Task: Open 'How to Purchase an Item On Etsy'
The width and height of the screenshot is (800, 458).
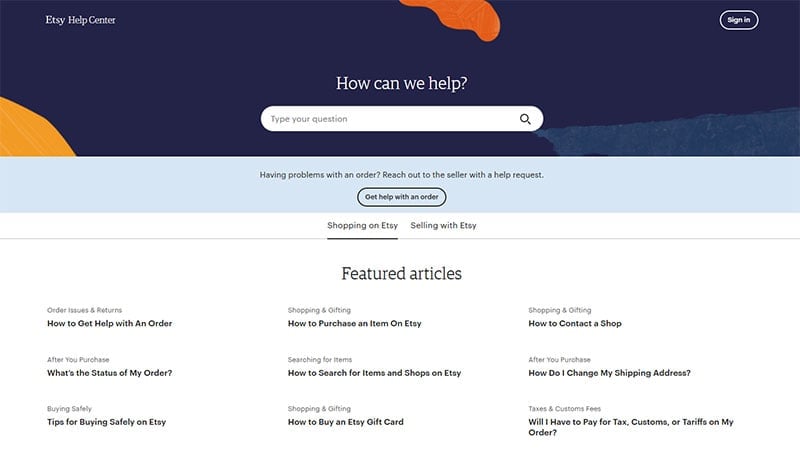Action: point(354,324)
